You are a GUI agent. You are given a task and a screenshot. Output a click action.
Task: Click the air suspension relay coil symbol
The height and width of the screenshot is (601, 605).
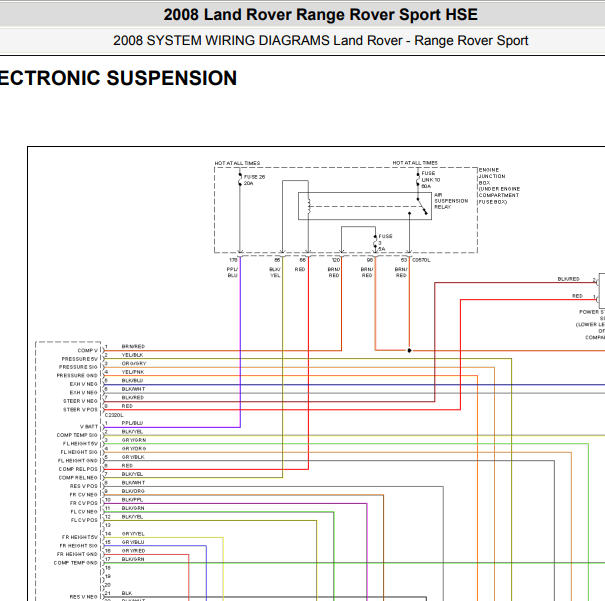309,206
